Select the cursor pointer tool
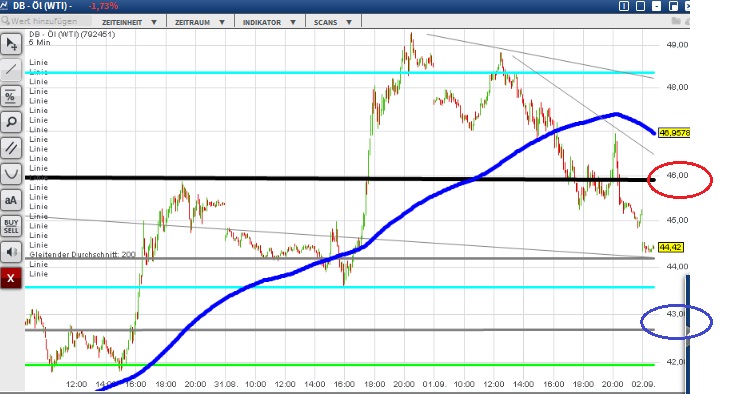This screenshot has height=394, width=748. click(x=11, y=44)
